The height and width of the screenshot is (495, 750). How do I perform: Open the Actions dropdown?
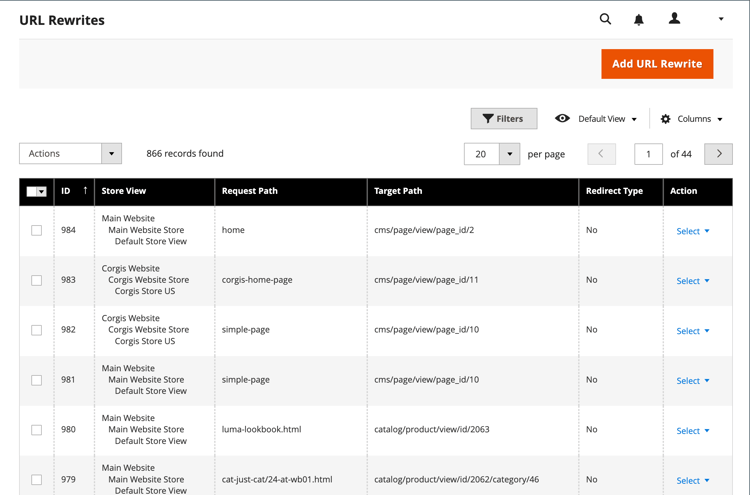click(70, 154)
